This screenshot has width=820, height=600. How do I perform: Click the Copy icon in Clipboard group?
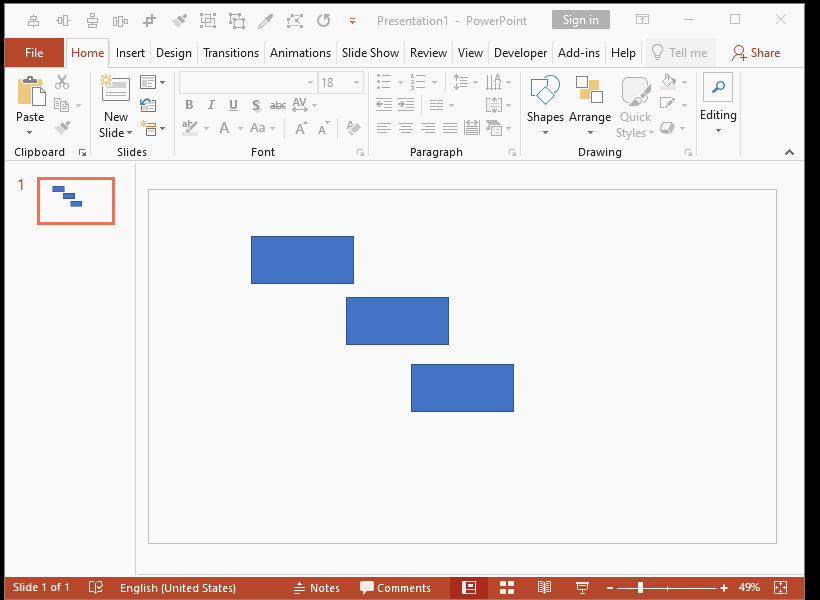pos(62,105)
